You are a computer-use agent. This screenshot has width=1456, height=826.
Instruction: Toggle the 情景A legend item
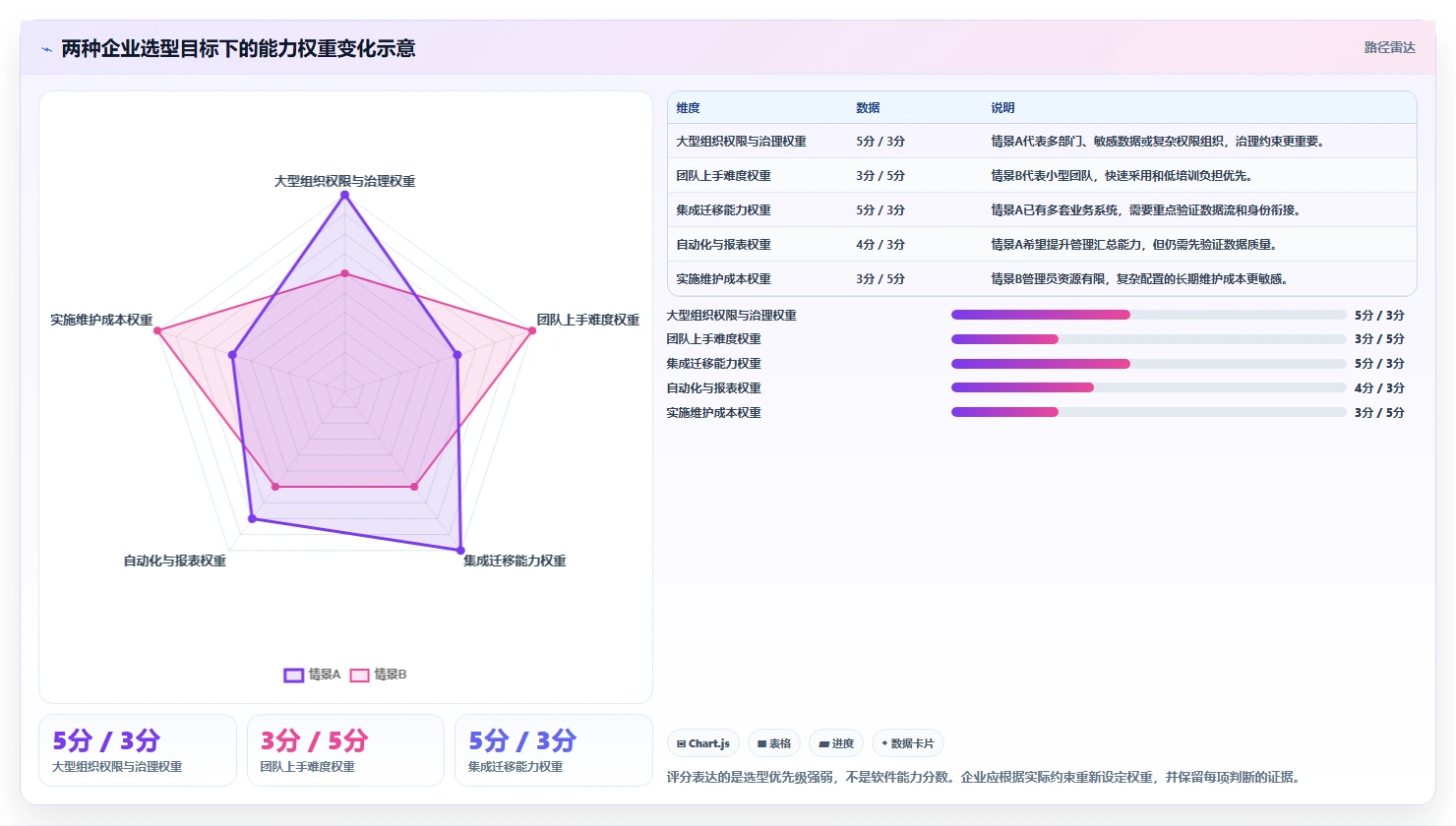pos(312,675)
